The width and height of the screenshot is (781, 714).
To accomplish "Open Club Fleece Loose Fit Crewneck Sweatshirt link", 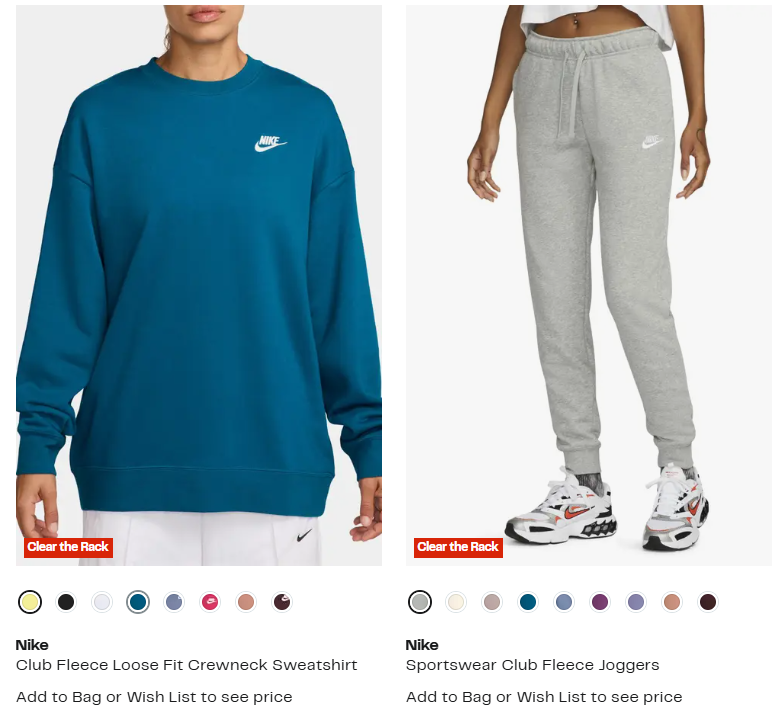I will (186, 665).
